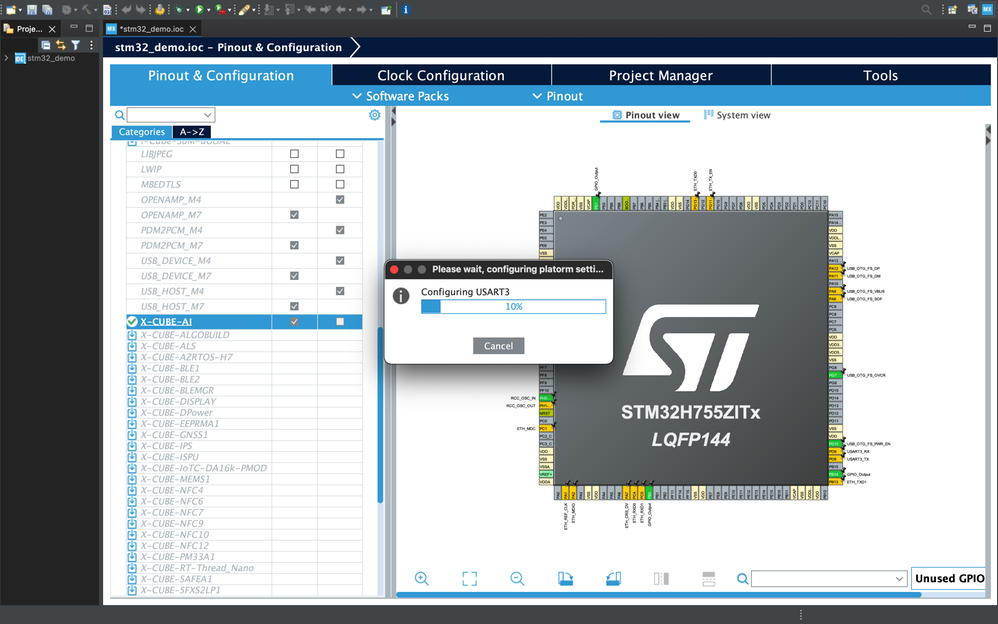Toggle the USB_DEVICE_M7 checkbox
This screenshot has height=624, width=998.
tap(294, 276)
